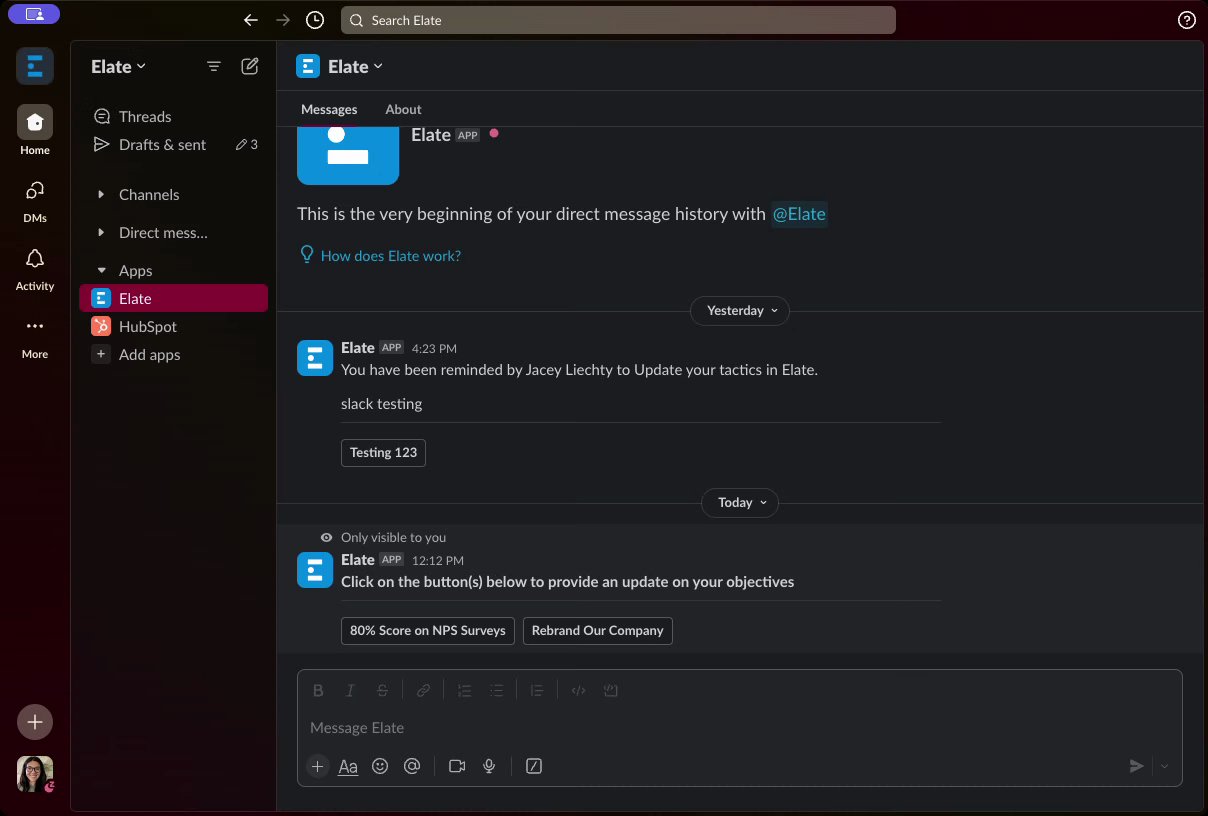Toggle blockquote formatting
1208x816 pixels.
537,690
